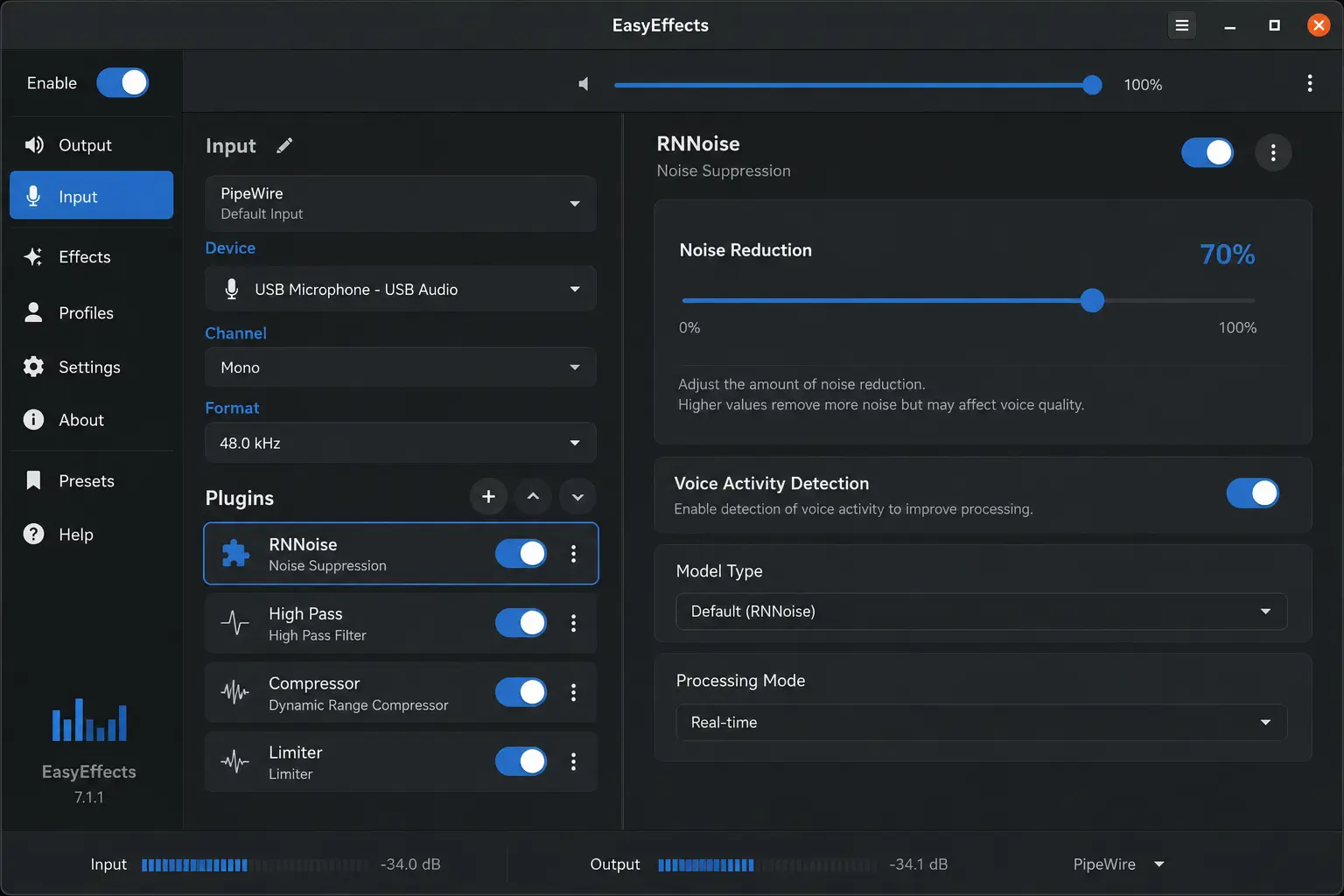Image resolution: width=1344 pixels, height=896 pixels.
Task: Open the Effects section
Action: [x=91, y=256]
